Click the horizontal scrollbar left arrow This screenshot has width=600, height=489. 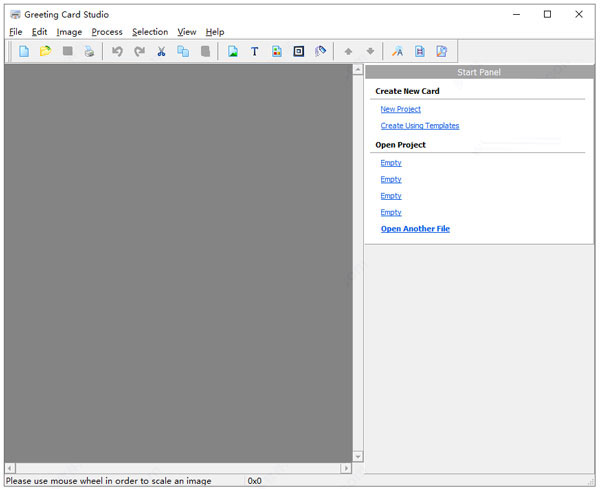pos(10,468)
